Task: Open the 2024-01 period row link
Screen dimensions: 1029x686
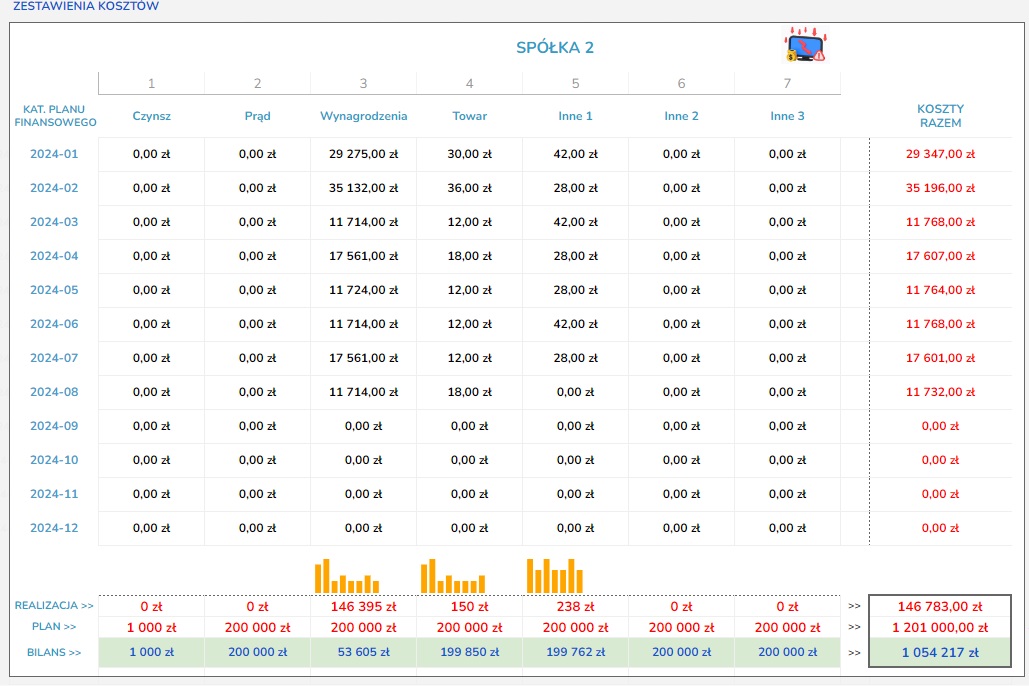Action: (x=54, y=154)
